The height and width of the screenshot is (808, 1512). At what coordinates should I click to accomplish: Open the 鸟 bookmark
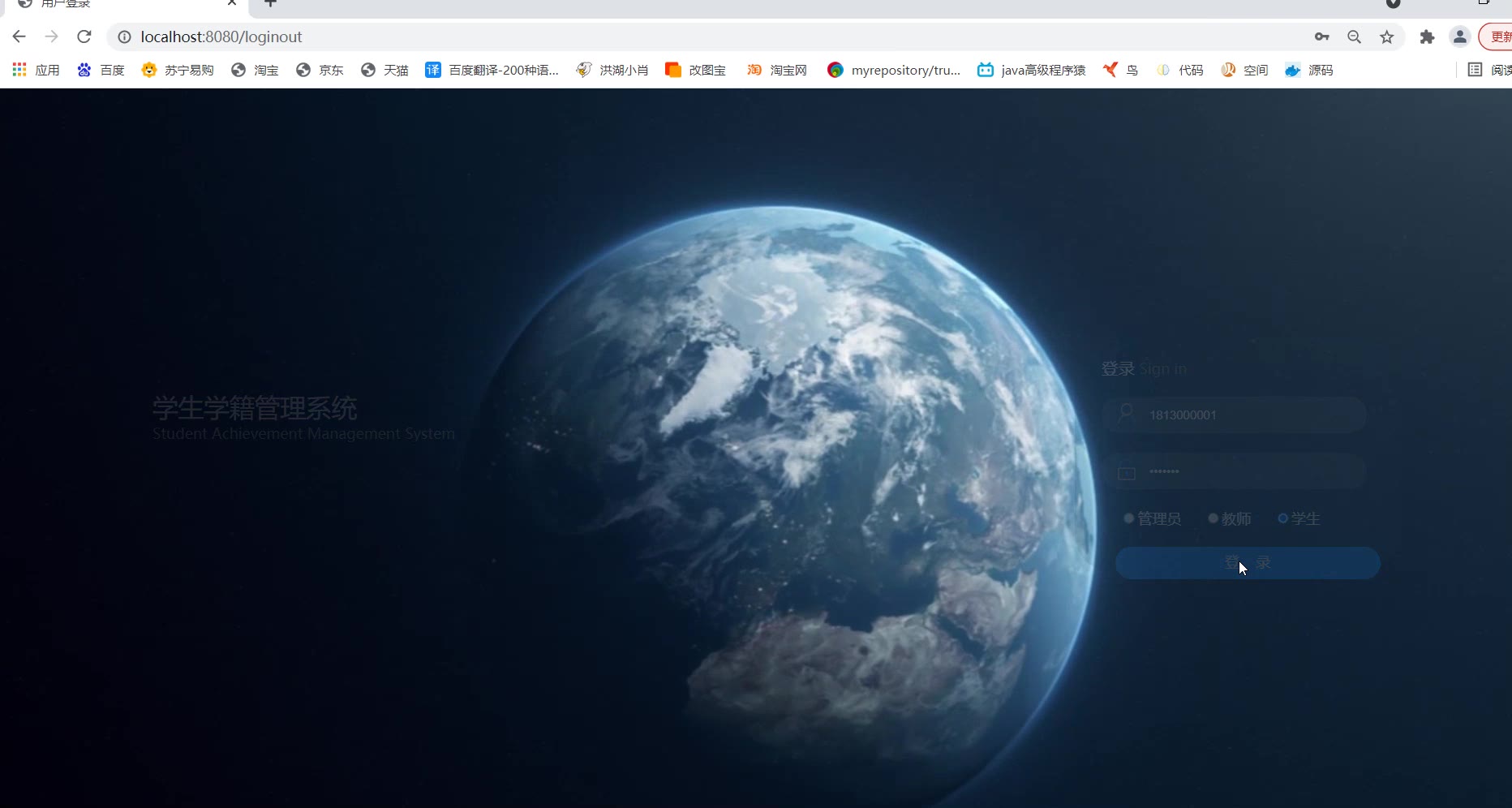tap(1120, 70)
